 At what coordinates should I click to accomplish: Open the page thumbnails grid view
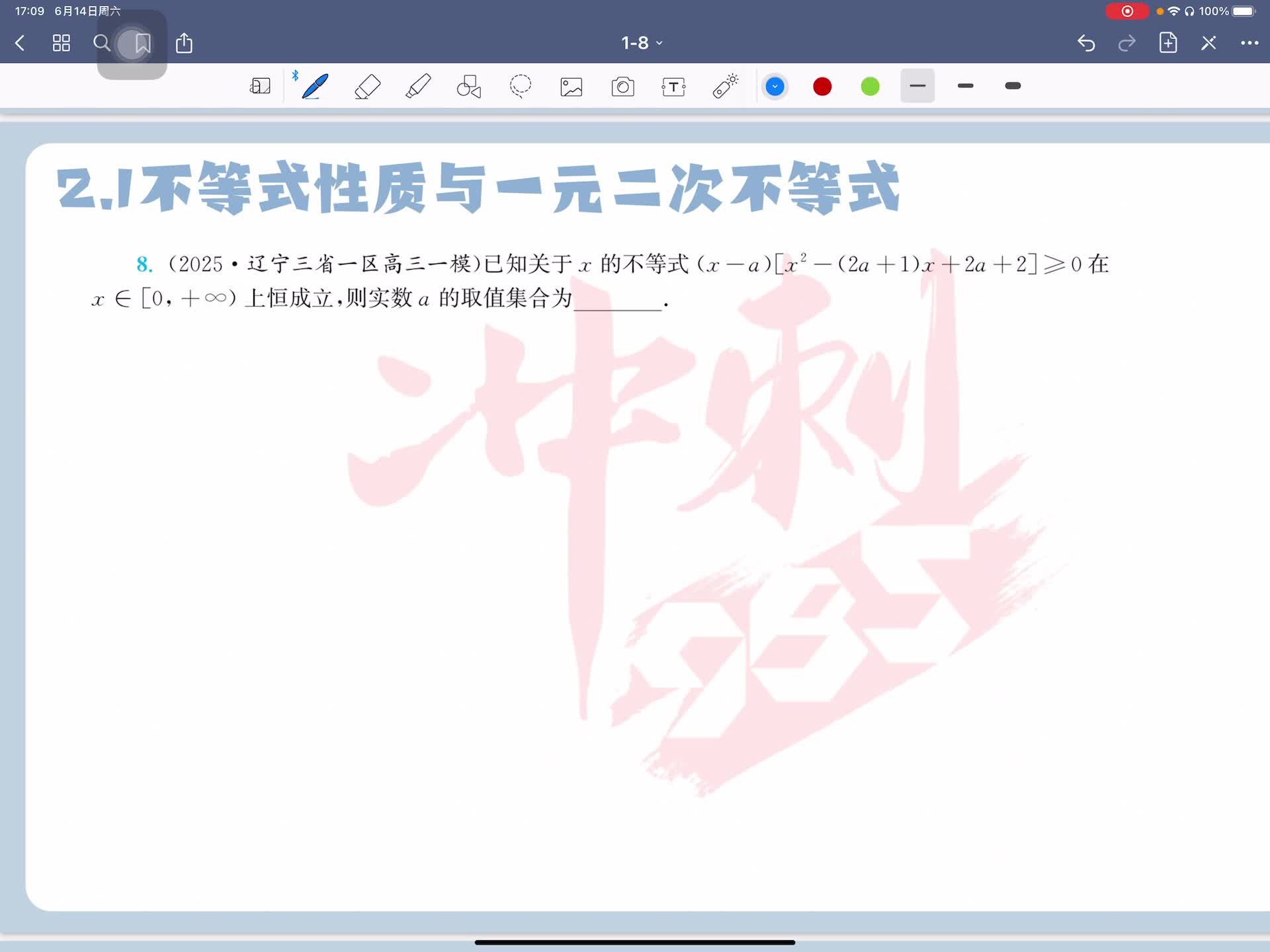point(62,44)
